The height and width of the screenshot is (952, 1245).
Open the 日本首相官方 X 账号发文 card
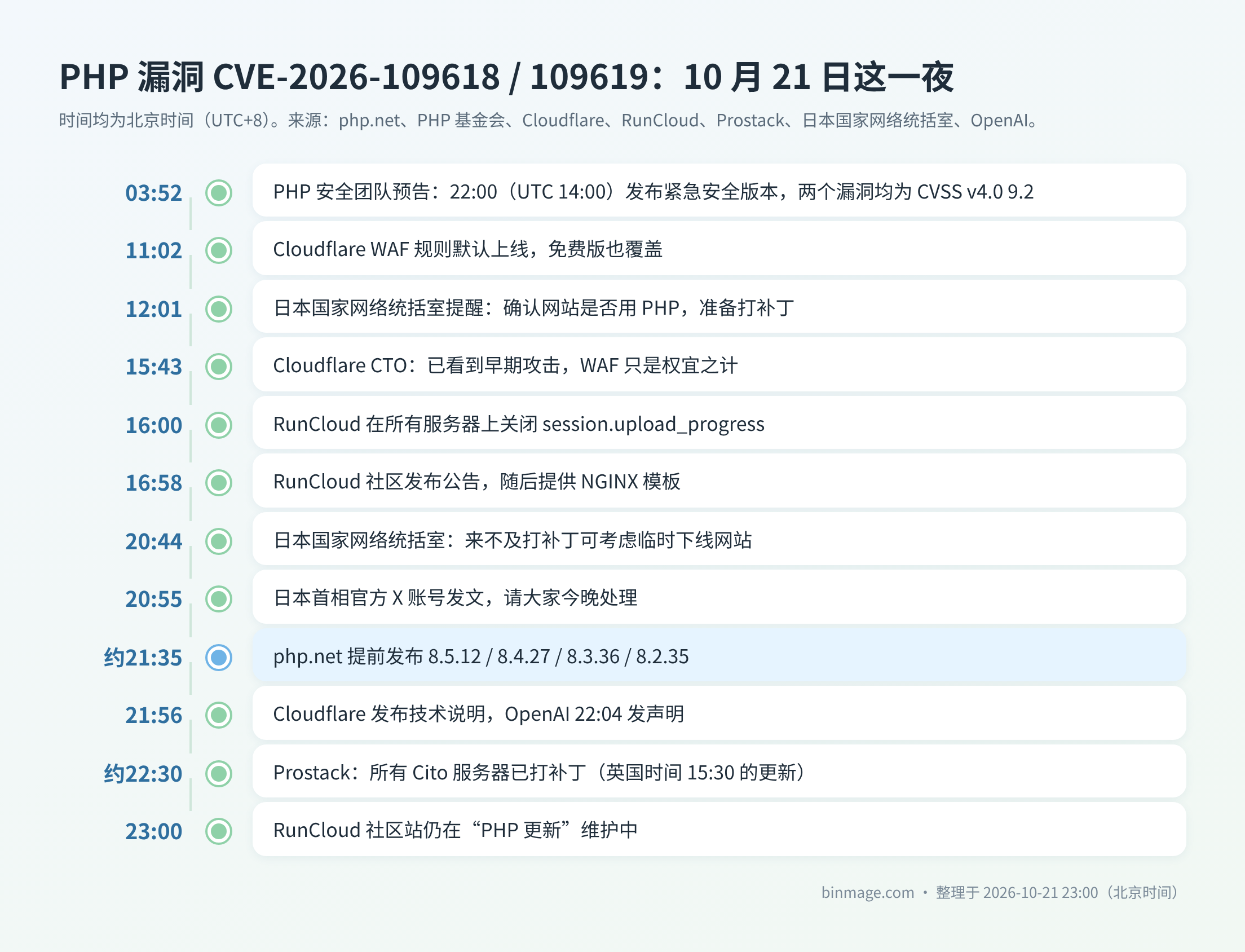[x=719, y=597]
